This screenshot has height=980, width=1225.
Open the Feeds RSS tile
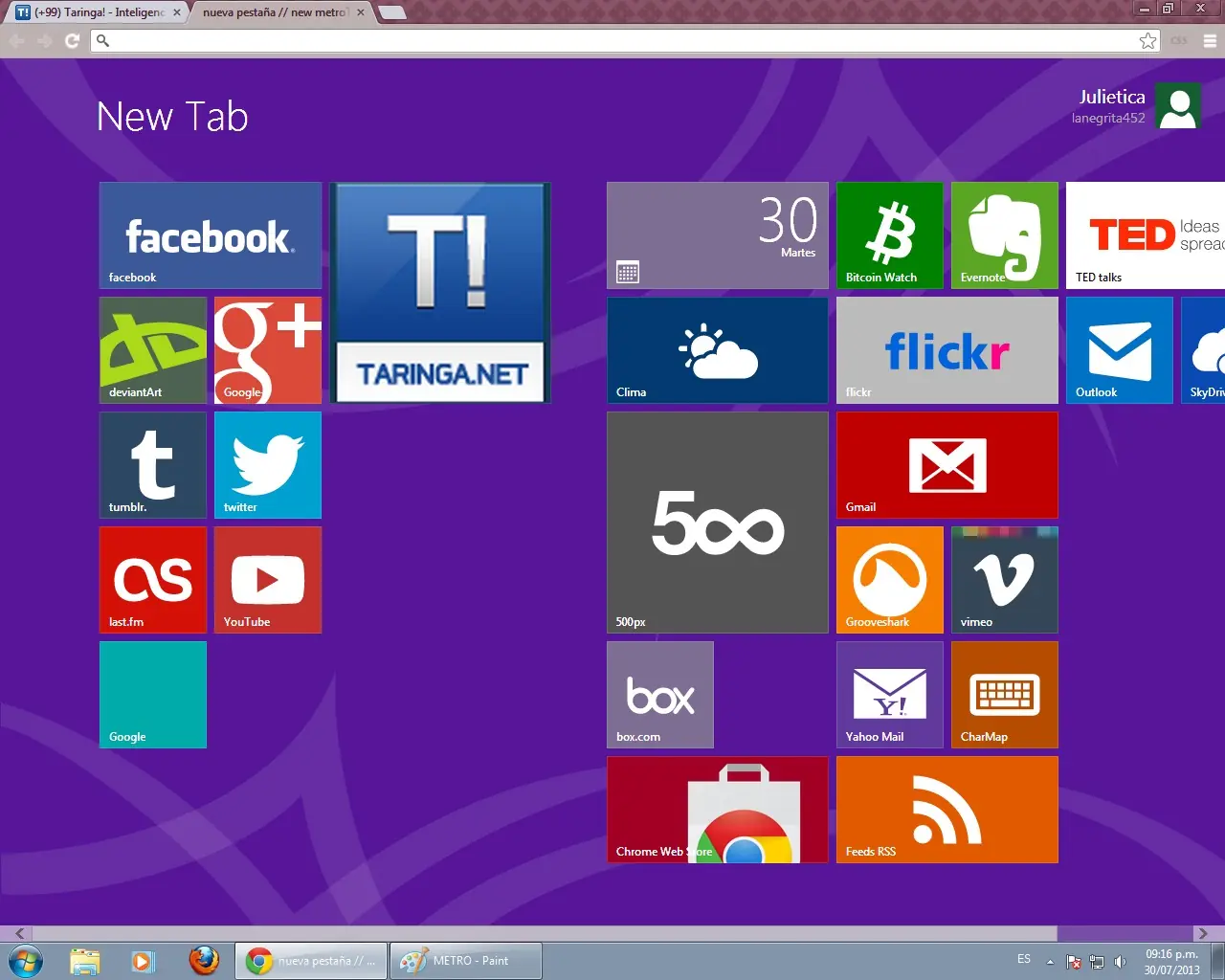point(947,810)
